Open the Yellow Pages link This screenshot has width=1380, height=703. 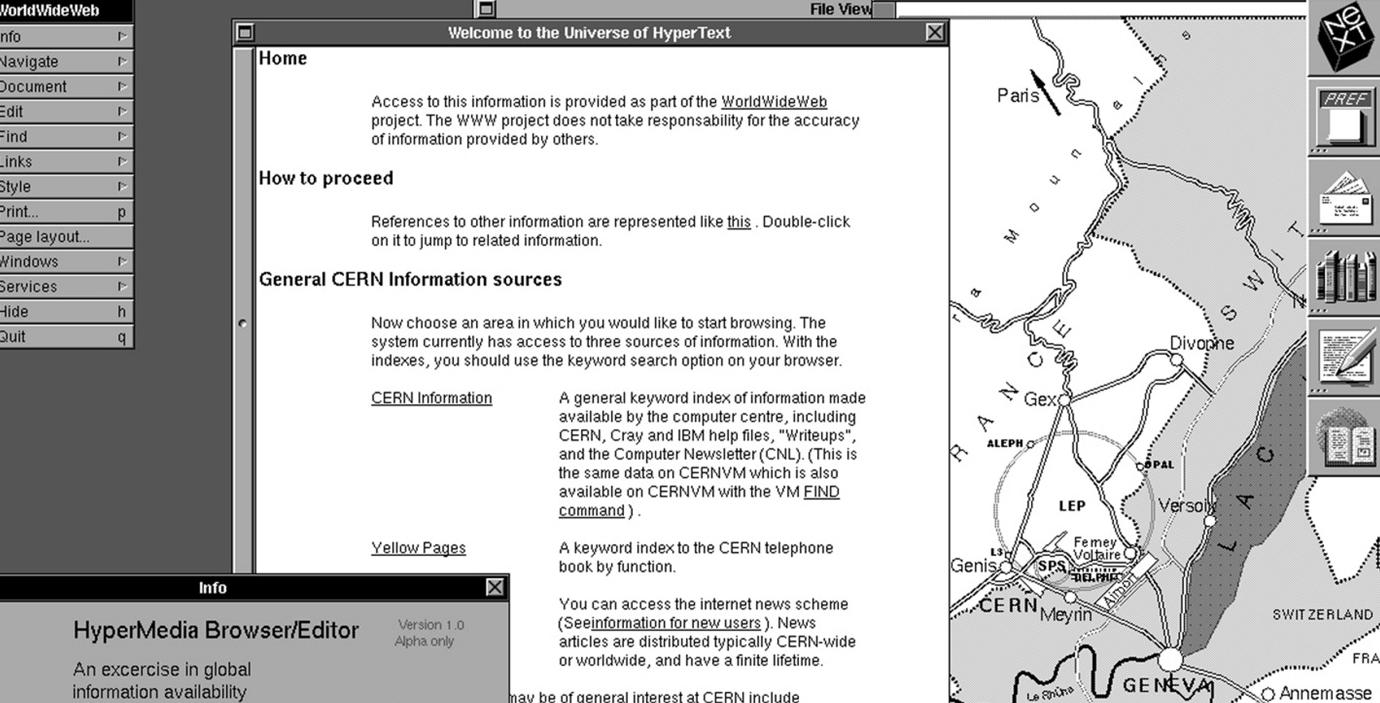(x=418, y=547)
